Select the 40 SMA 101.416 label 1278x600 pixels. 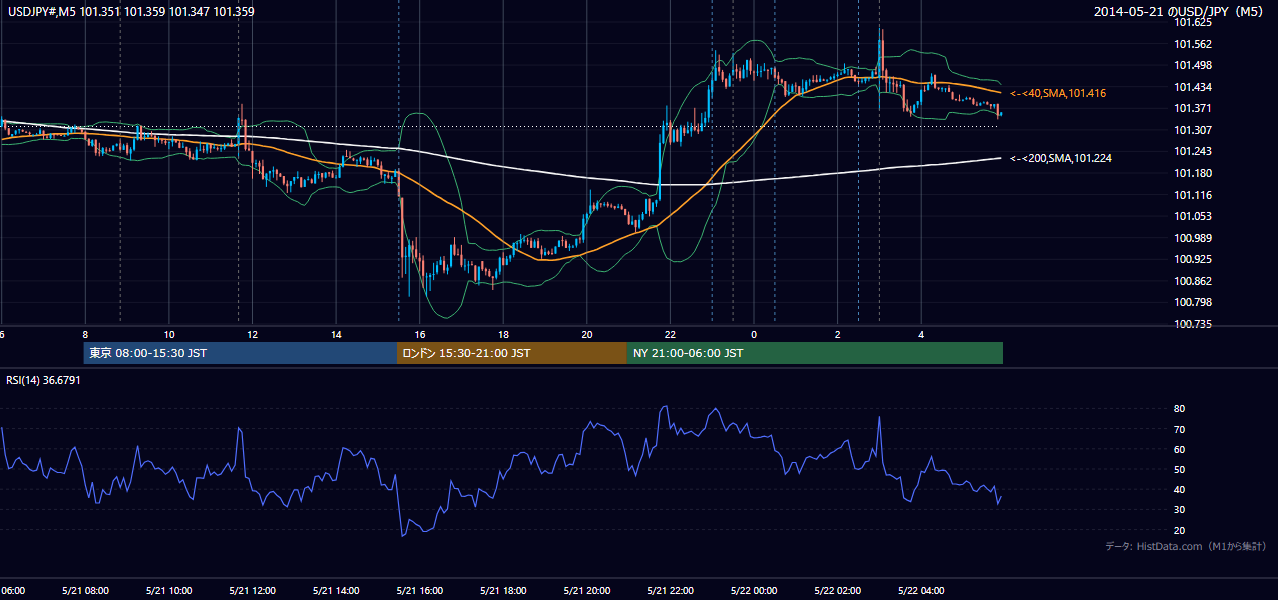(1057, 93)
